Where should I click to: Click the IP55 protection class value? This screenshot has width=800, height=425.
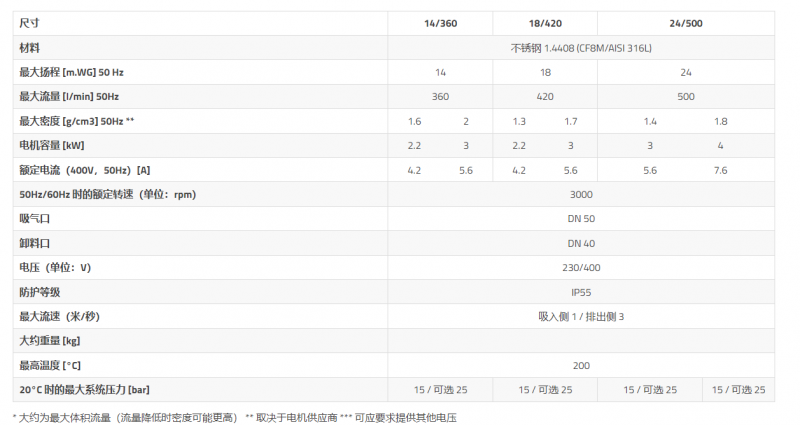pyautogui.click(x=581, y=292)
